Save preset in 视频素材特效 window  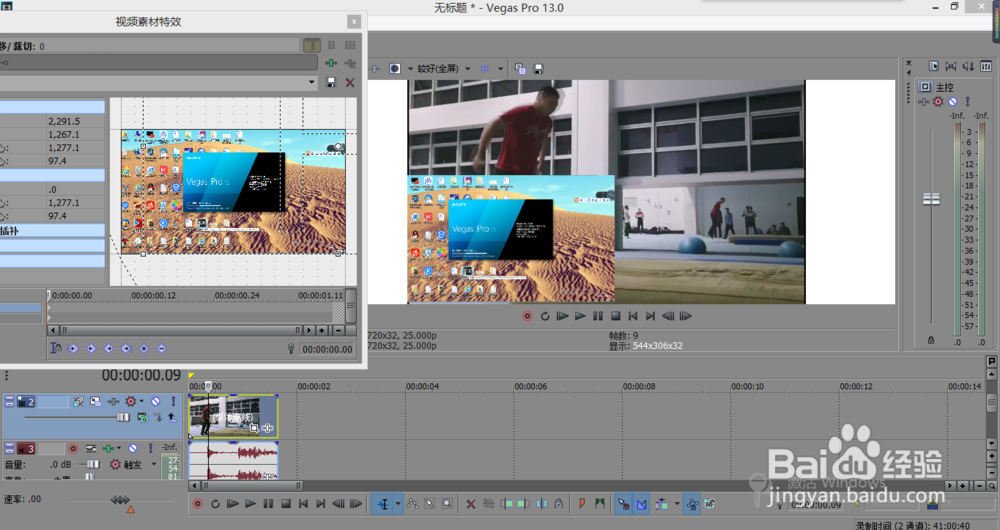[330, 82]
